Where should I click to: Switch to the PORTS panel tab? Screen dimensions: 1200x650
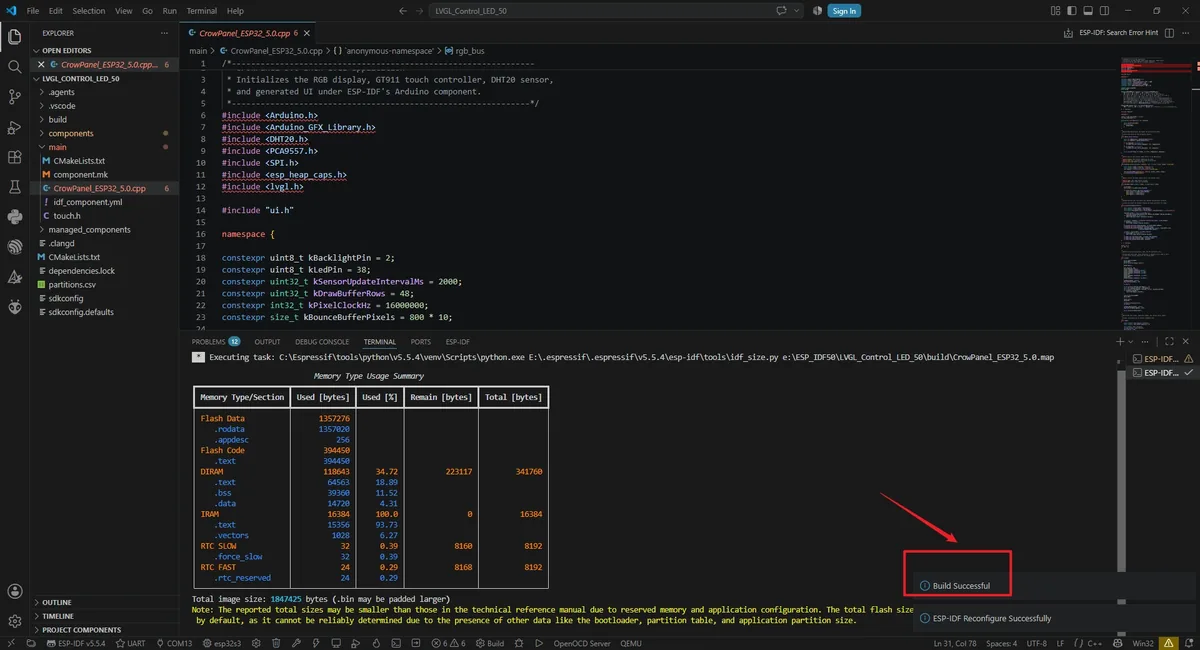click(x=421, y=342)
